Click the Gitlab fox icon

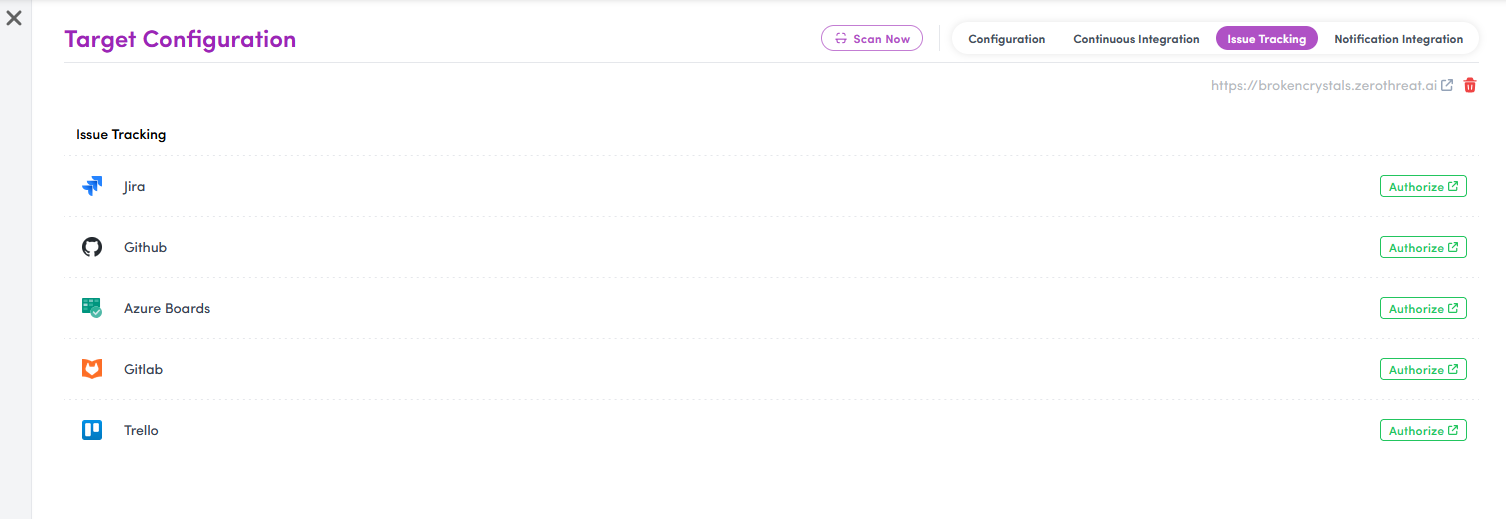coord(92,369)
